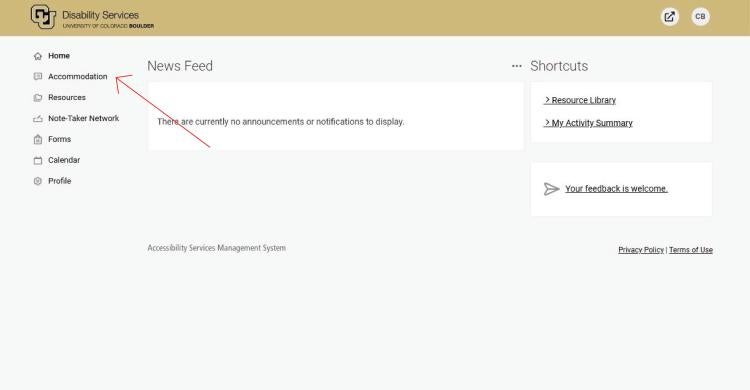Click the Home house icon
The image size is (750, 390).
[38, 56]
